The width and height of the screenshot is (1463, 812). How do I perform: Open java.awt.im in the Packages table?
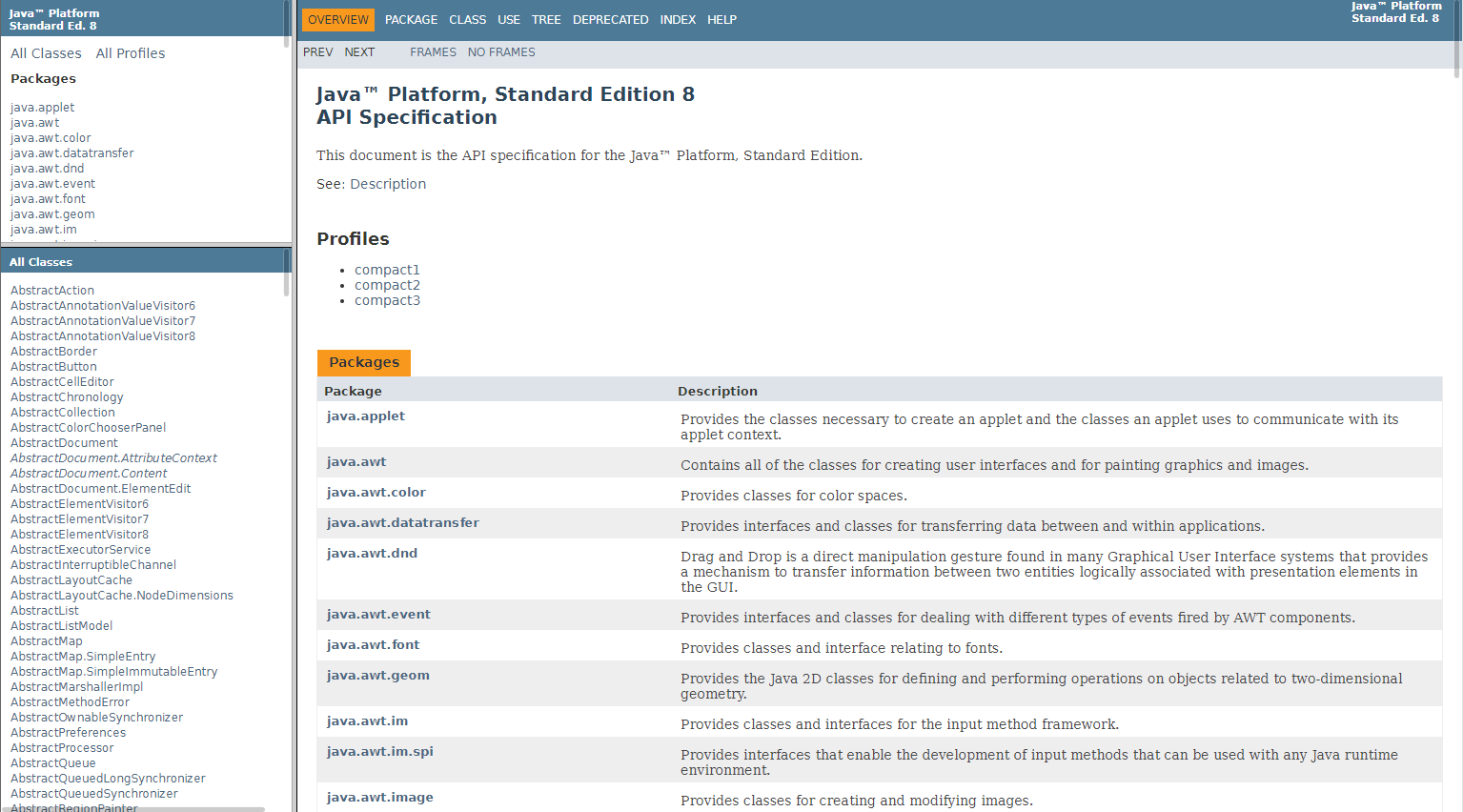click(x=367, y=721)
